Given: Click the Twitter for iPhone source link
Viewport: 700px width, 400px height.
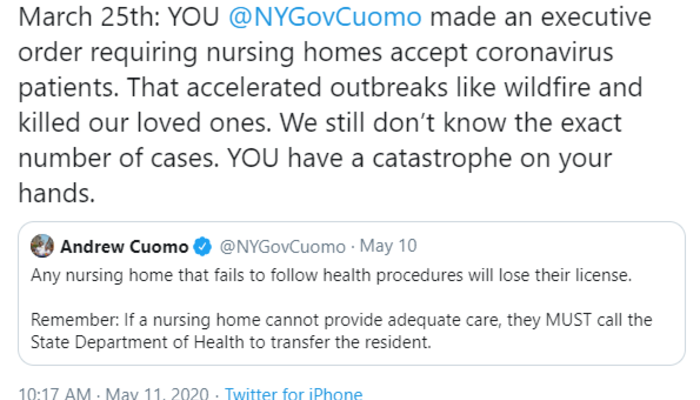Looking at the screenshot, I should coord(293,393).
